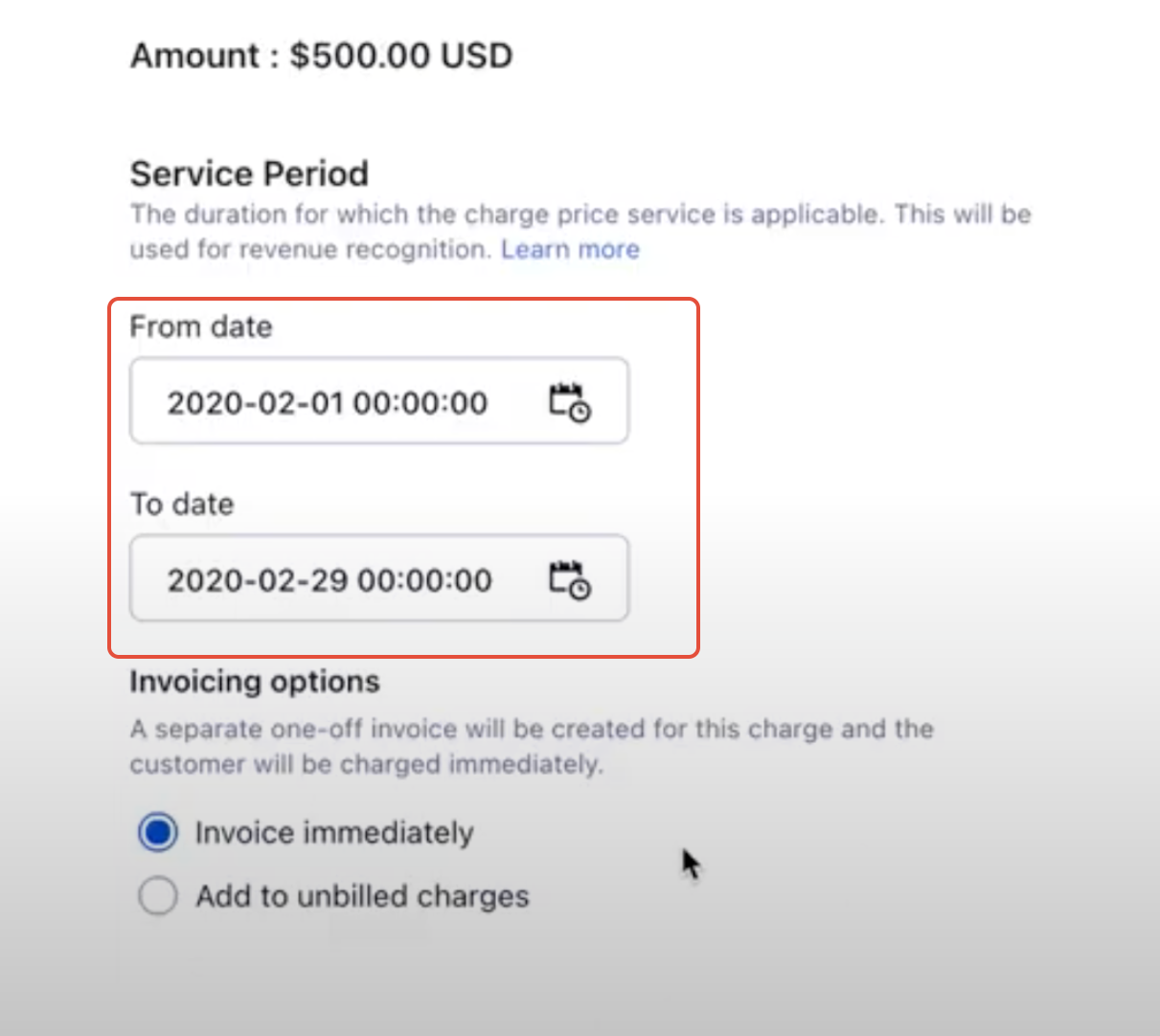Image resolution: width=1160 pixels, height=1036 pixels.
Task: Click the "To date" field label
Action: (x=182, y=504)
